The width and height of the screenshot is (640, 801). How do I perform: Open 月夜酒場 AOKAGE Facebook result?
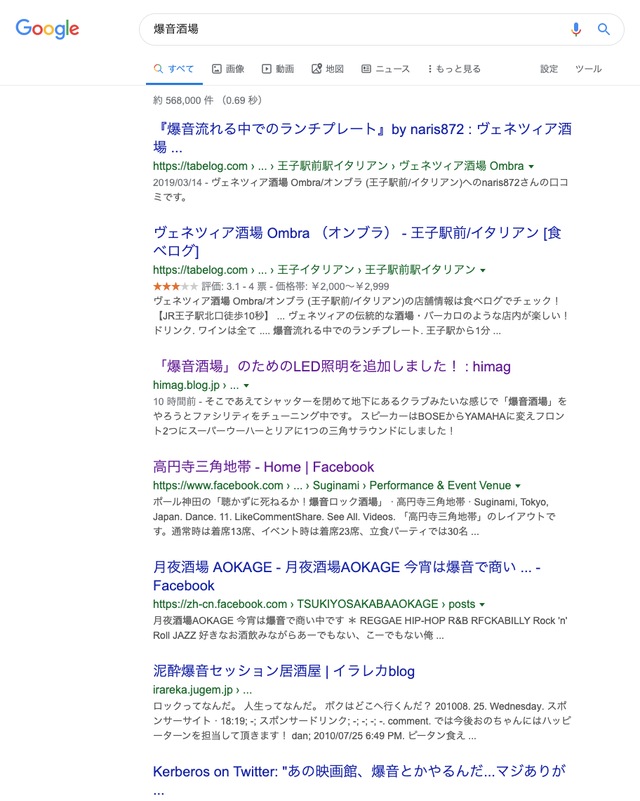pos(347,576)
